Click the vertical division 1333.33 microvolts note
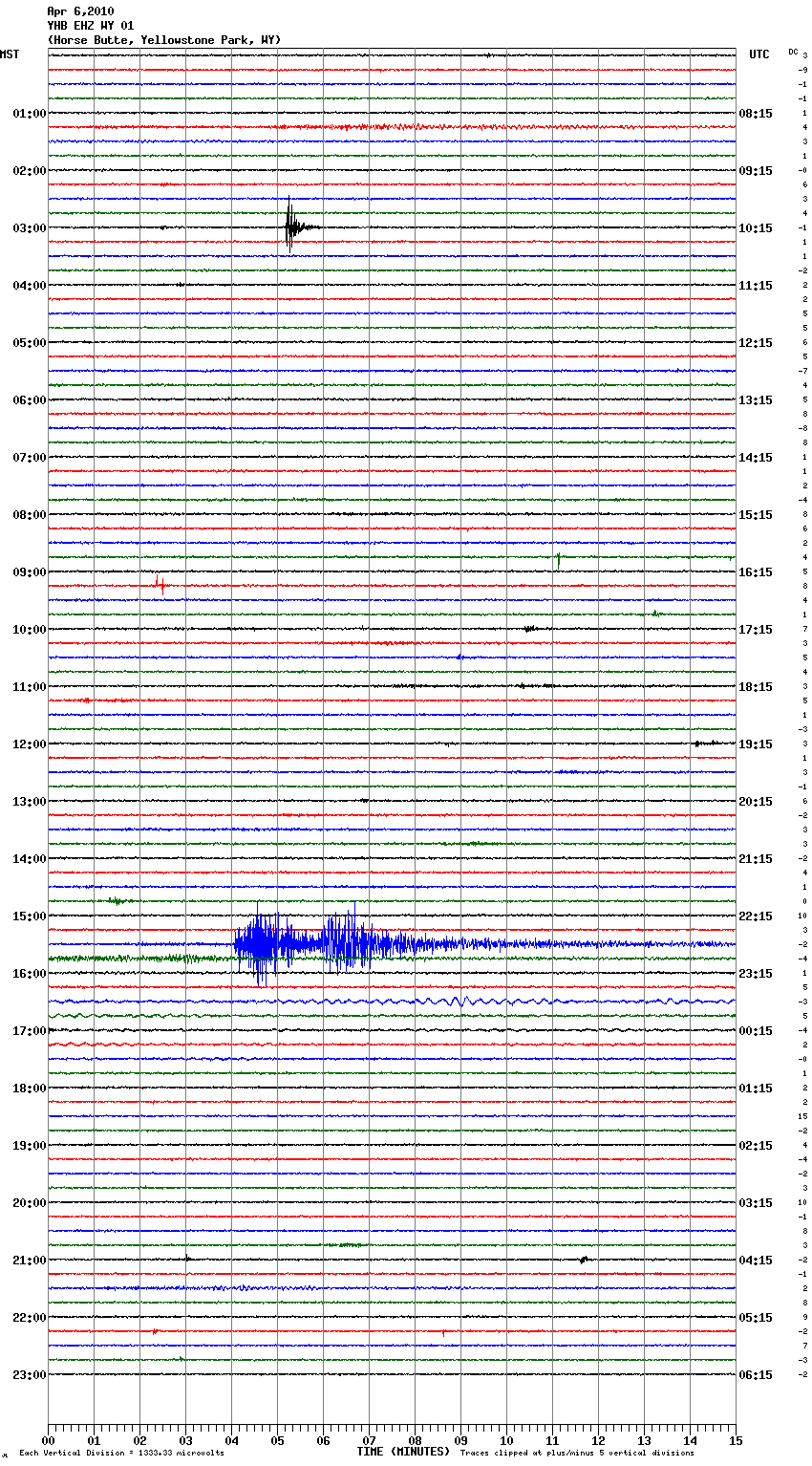812x1466 pixels. point(121,1453)
